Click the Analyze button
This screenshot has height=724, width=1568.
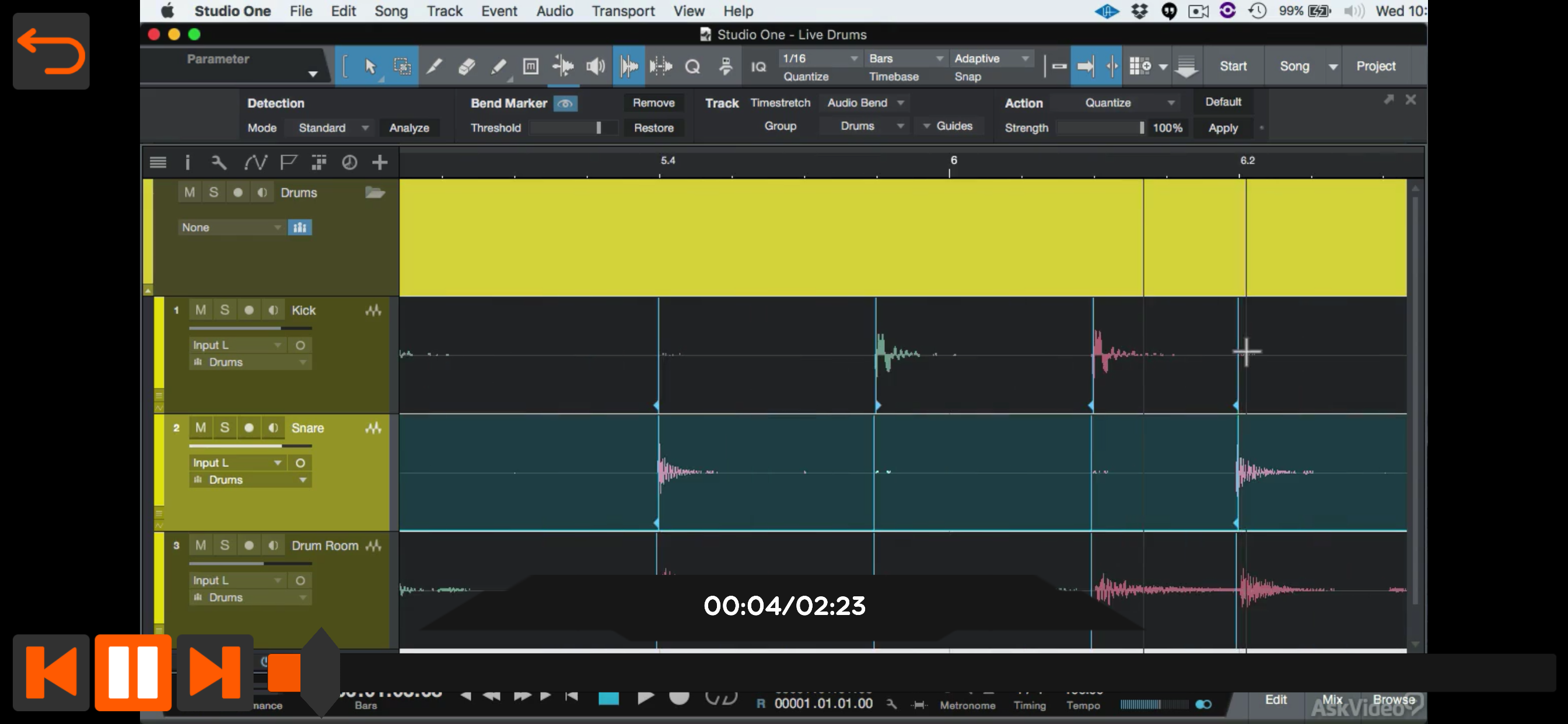click(x=409, y=128)
